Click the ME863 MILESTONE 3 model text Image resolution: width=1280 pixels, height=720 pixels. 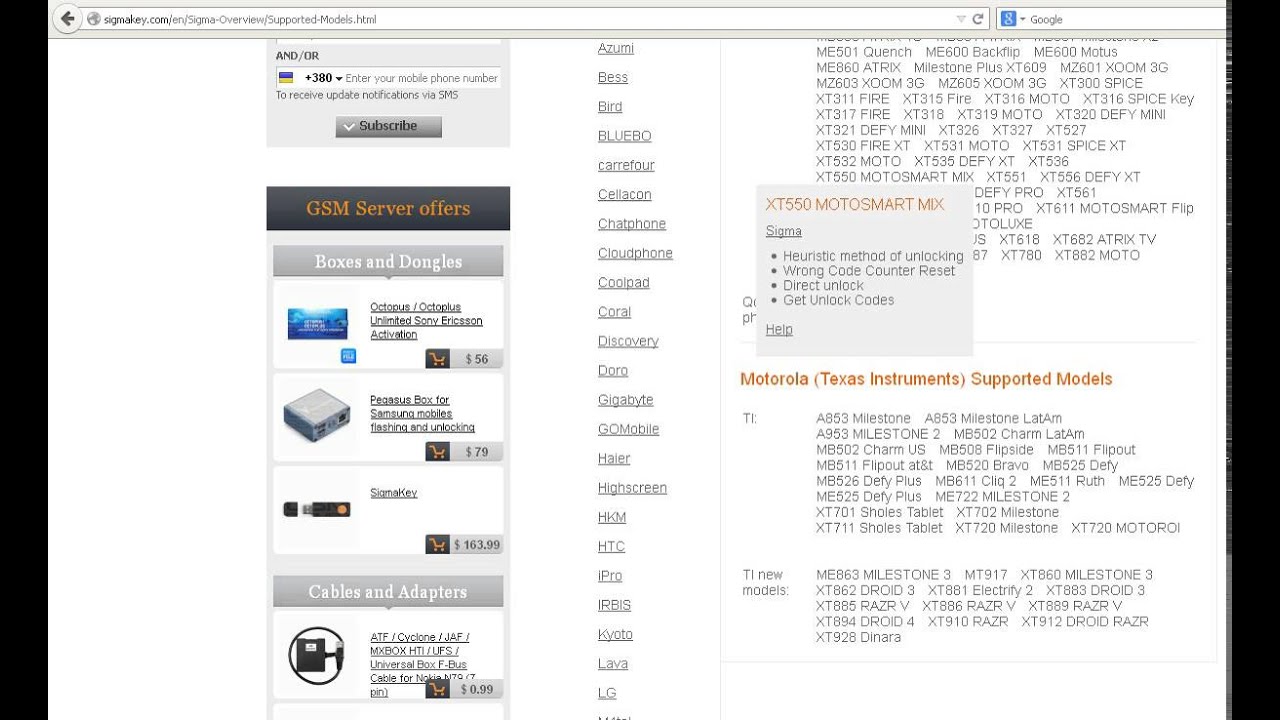coord(883,575)
